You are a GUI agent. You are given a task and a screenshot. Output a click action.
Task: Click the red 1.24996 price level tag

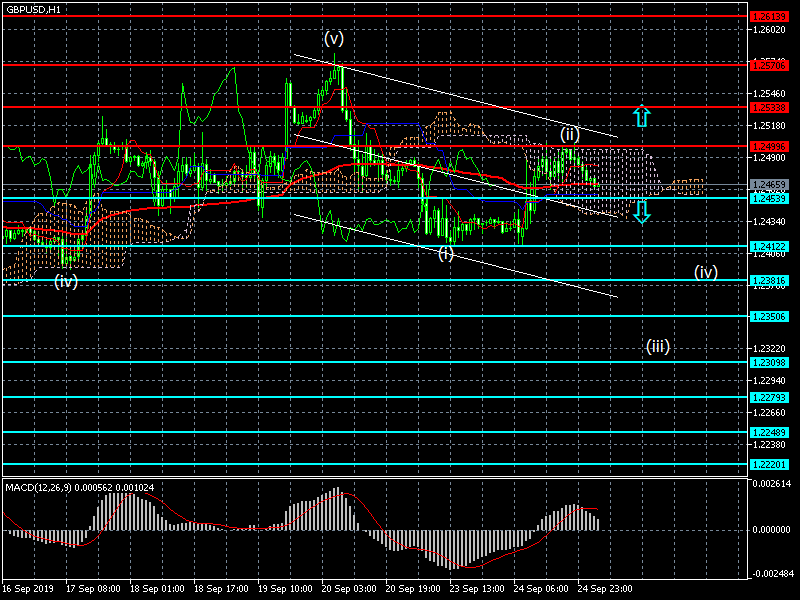769,146
